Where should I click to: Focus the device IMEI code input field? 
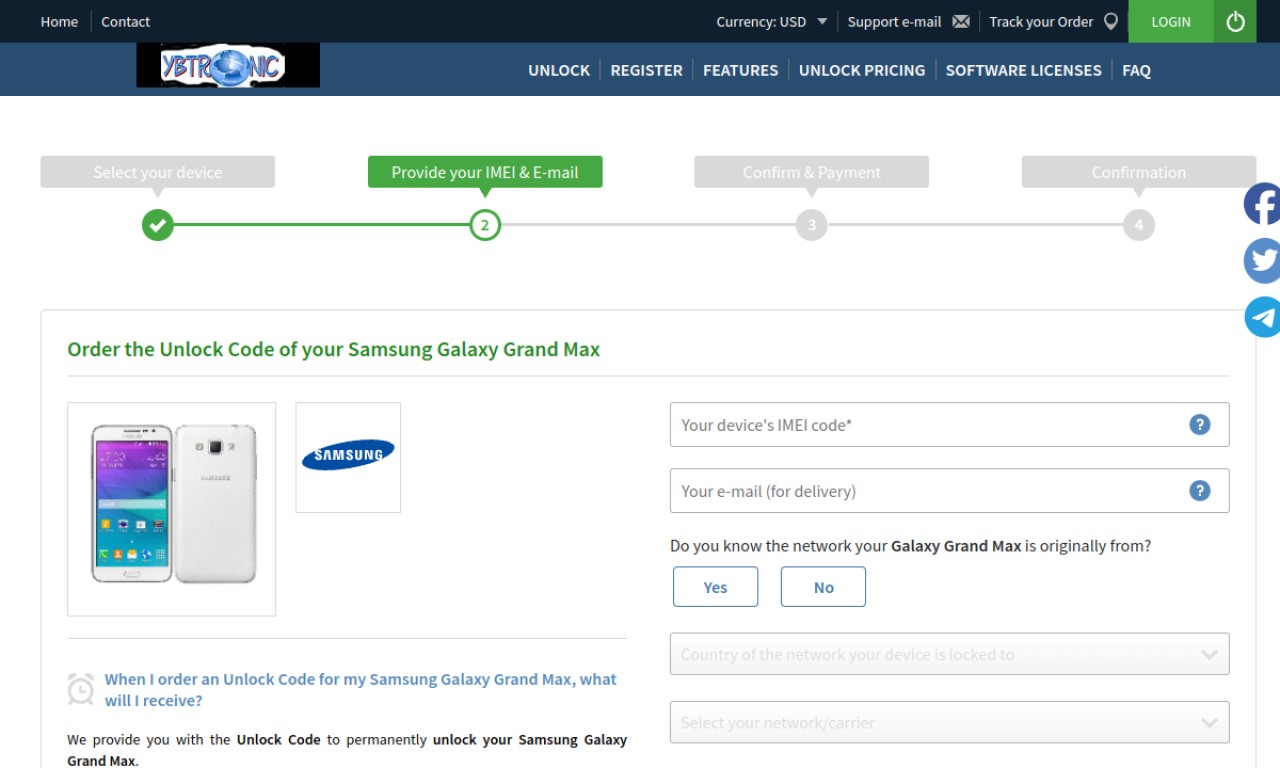click(950, 425)
